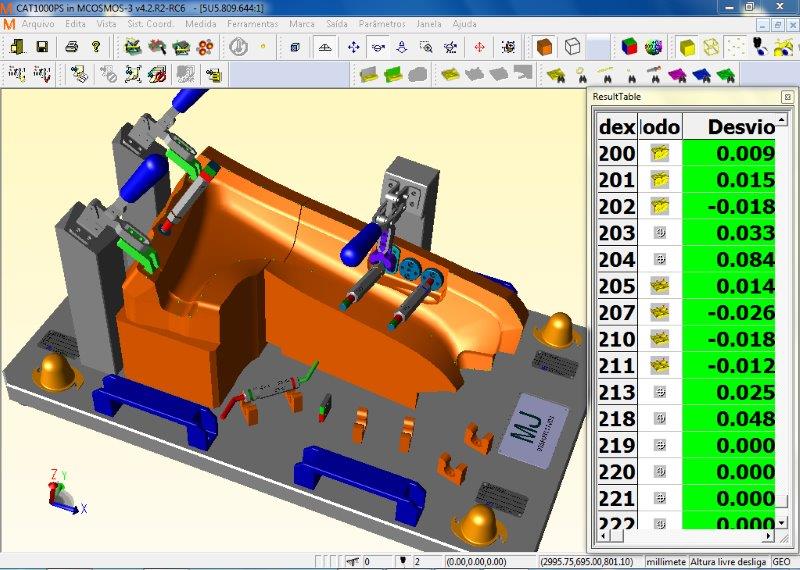This screenshot has width=800, height=570.
Task: Click the rainbow color sphere icon
Action: point(653,47)
